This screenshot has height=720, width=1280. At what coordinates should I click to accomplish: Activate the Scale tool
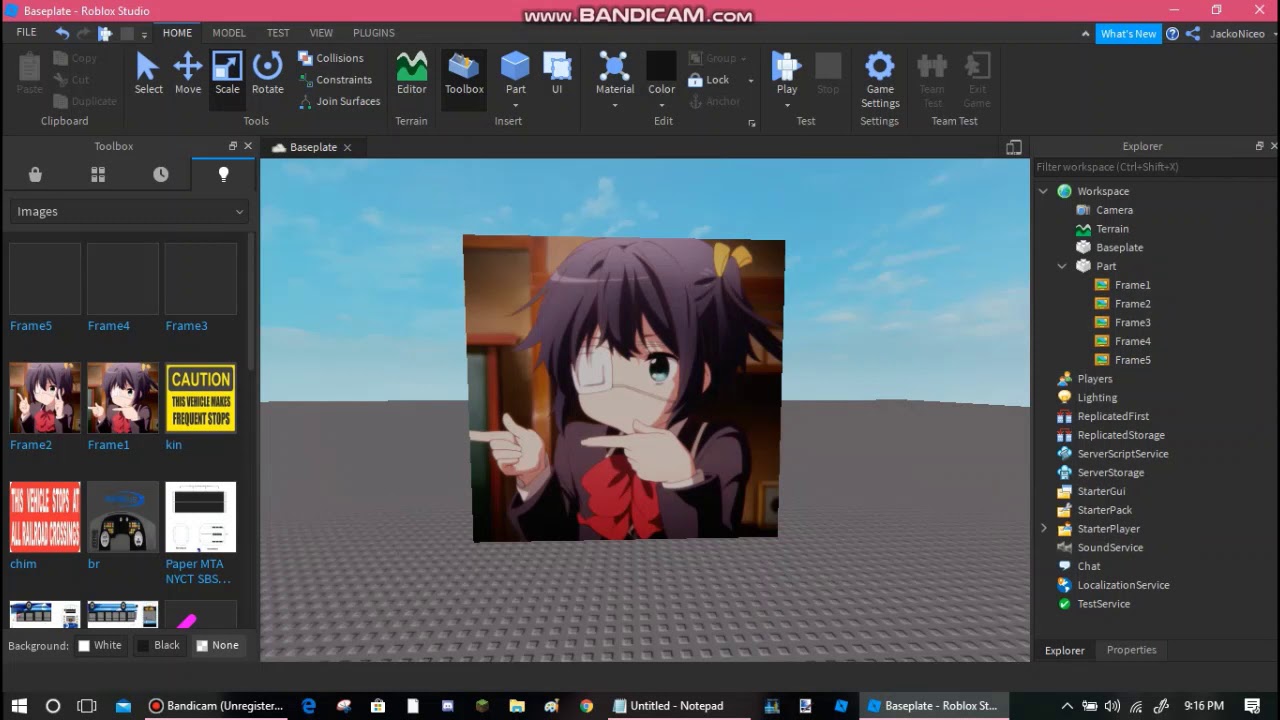(x=227, y=74)
